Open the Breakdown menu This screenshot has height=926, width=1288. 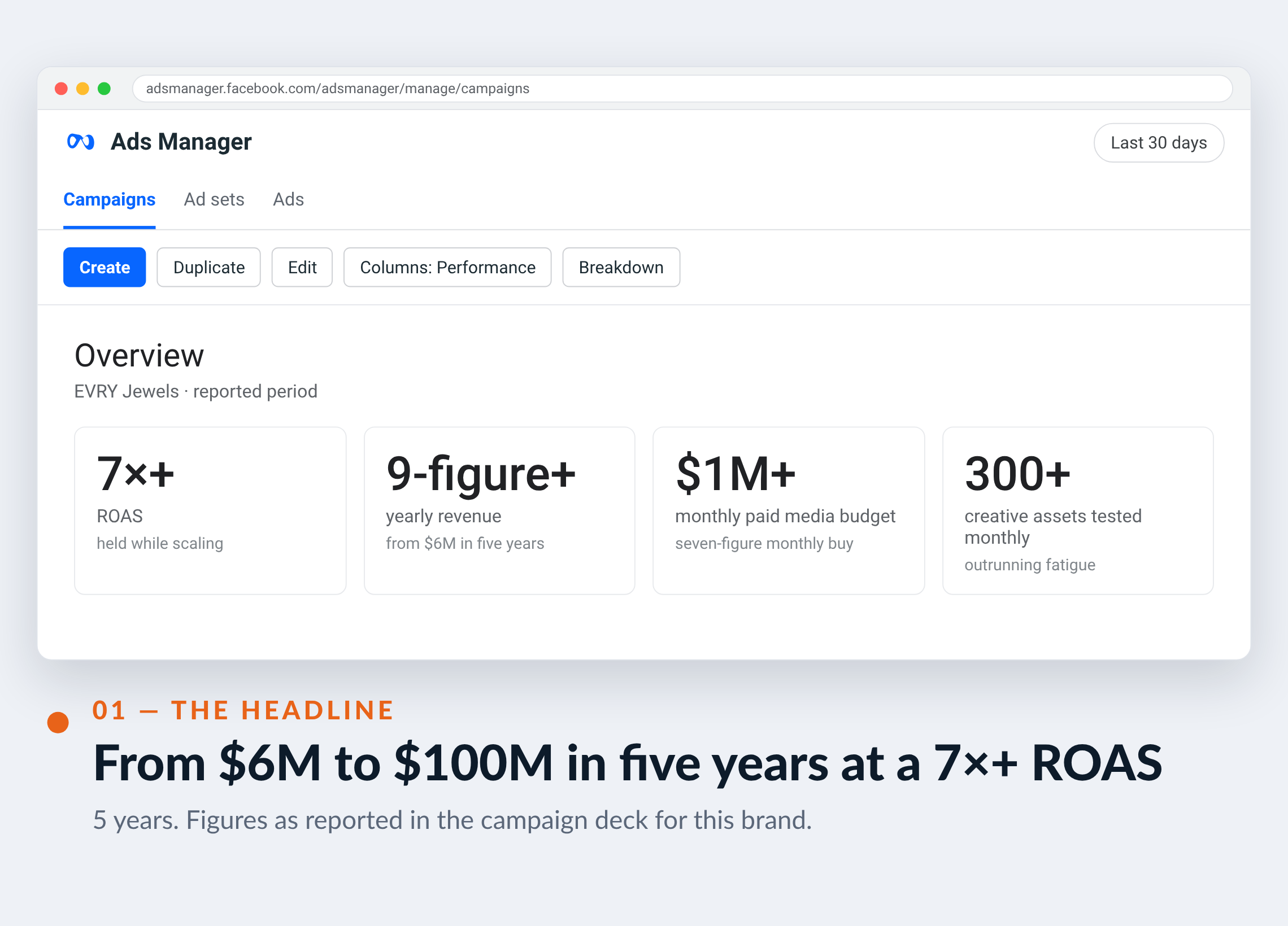point(621,268)
